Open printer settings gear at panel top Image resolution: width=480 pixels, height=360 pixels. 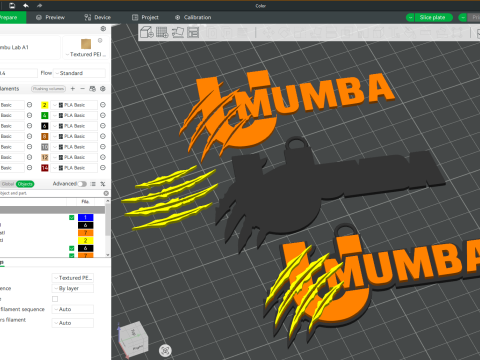tap(103, 29)
